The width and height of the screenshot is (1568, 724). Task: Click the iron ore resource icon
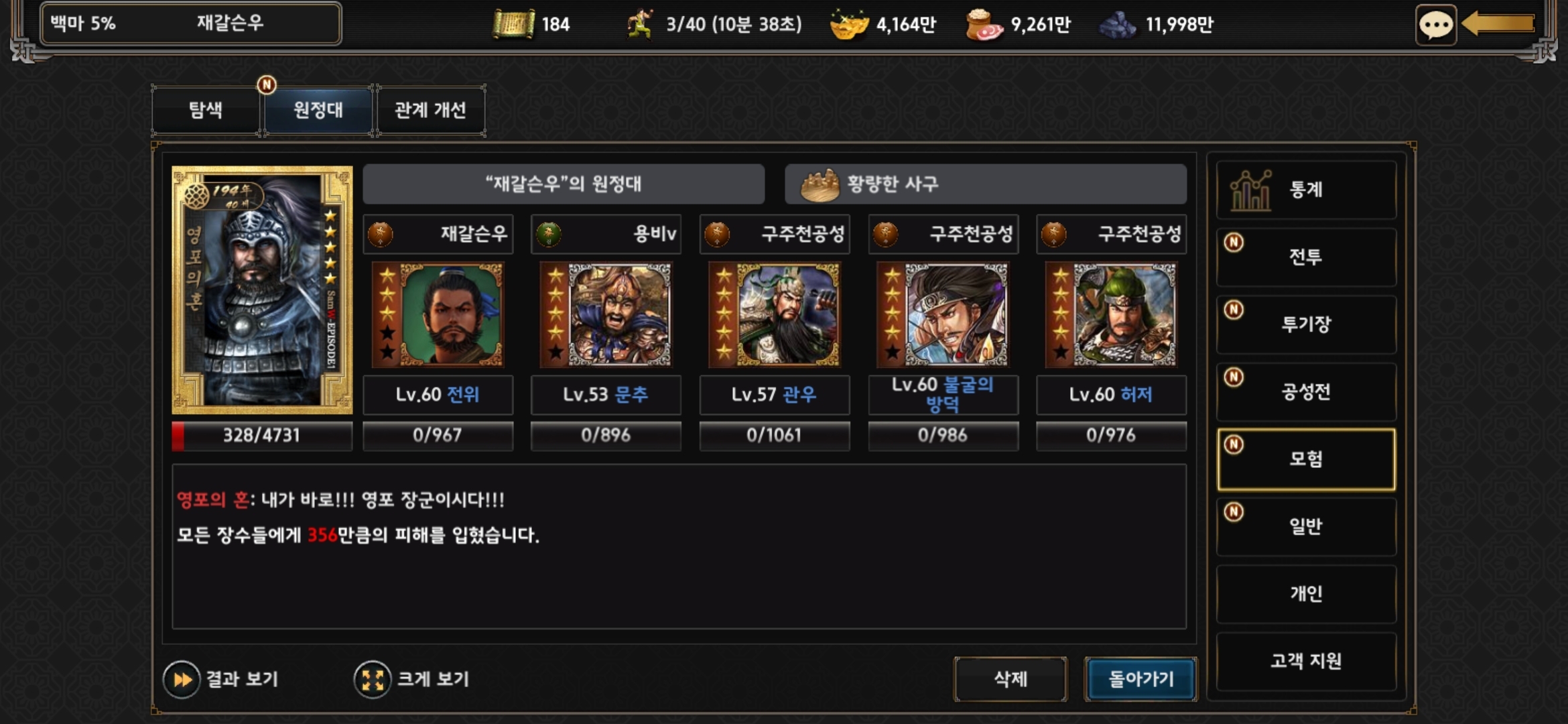point(1118,25)
